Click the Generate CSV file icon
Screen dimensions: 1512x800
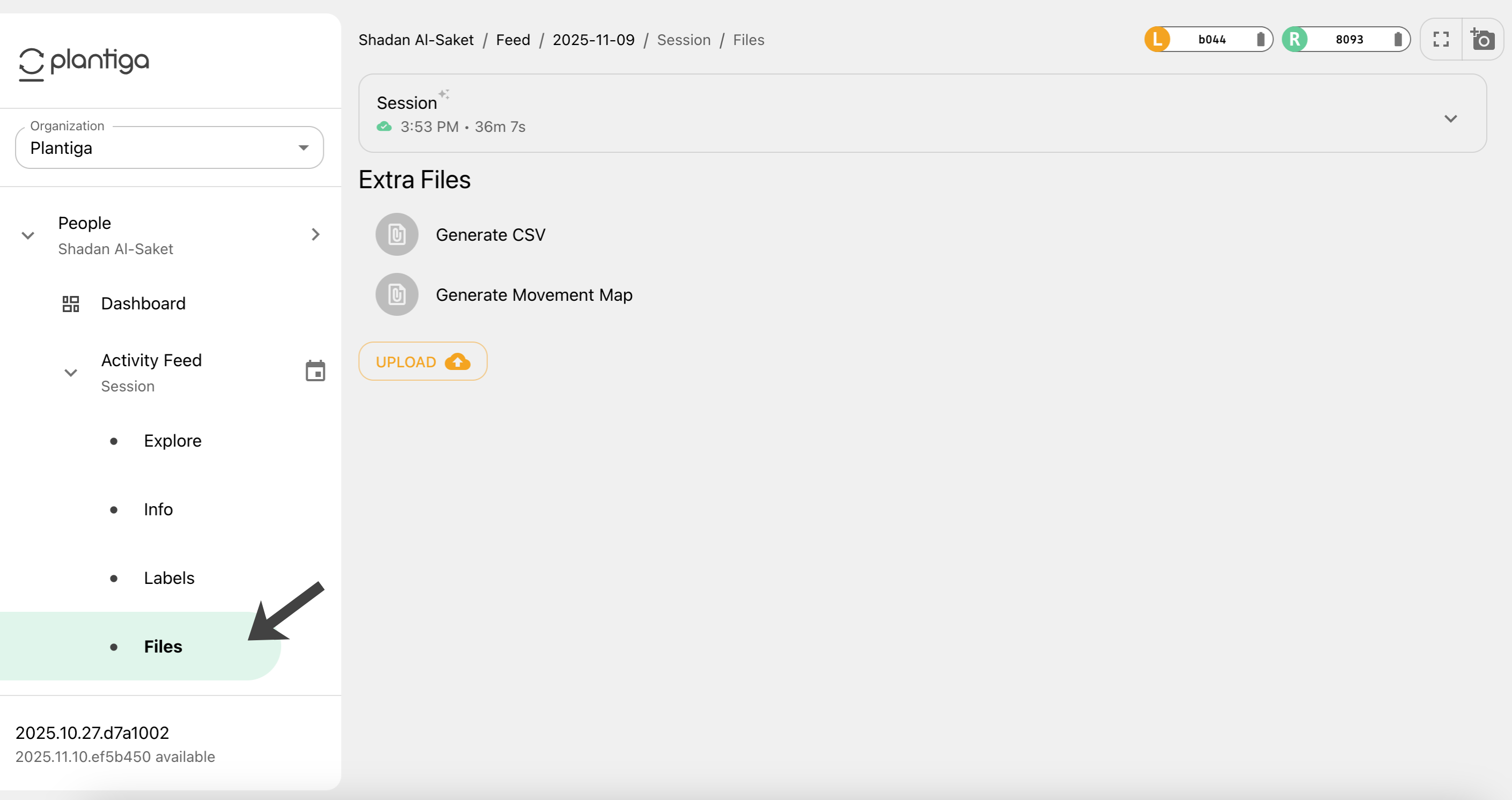pos(397,235)
